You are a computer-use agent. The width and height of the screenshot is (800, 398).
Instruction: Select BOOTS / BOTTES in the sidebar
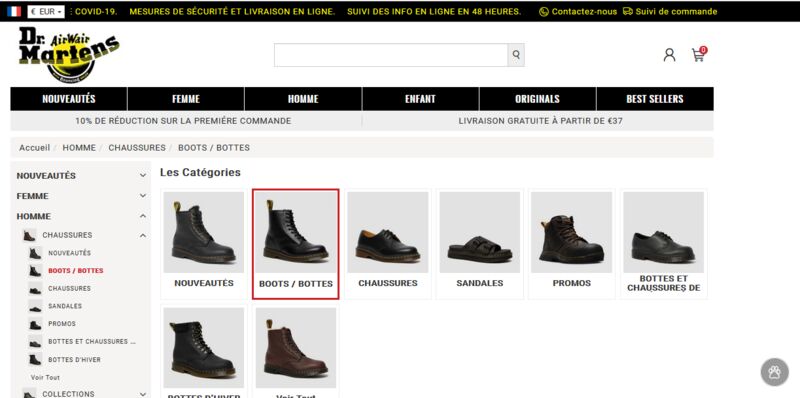[76, 271]
